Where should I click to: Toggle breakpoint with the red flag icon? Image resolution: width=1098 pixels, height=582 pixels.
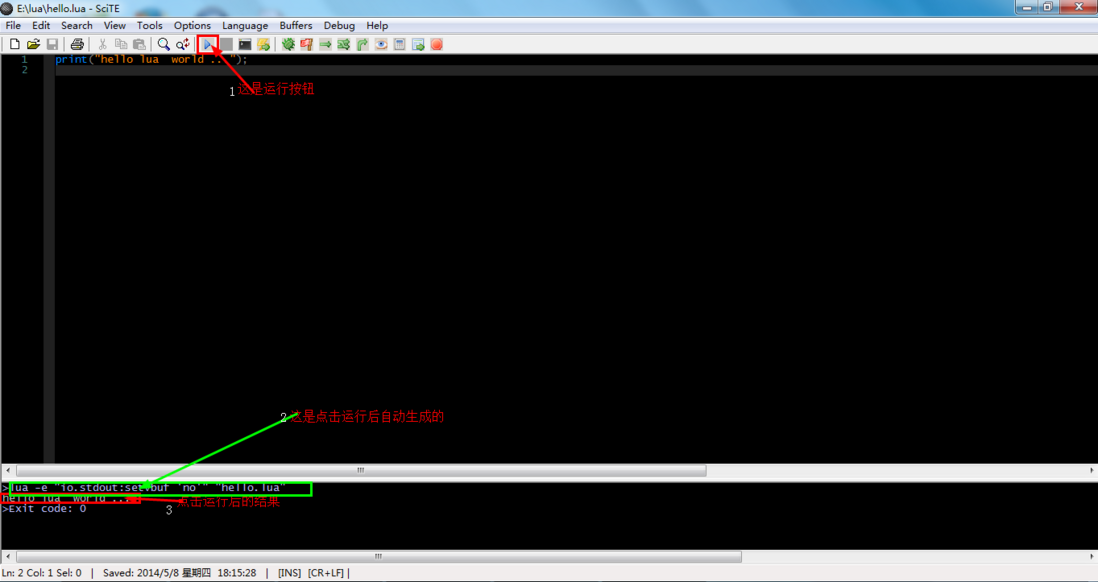coord(307,44)
